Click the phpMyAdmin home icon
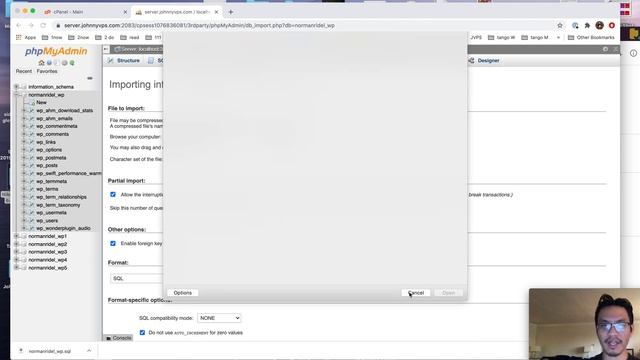 [41, 63]
